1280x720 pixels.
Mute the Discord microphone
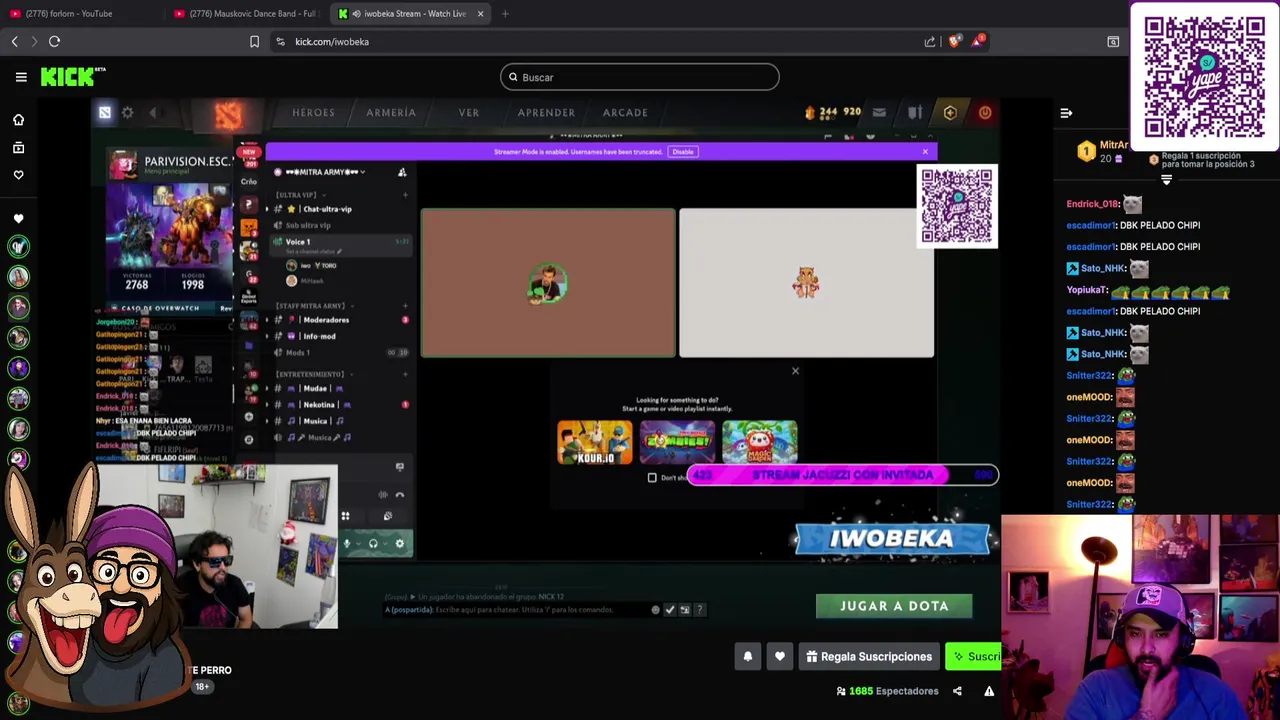[x=347, y=543]
